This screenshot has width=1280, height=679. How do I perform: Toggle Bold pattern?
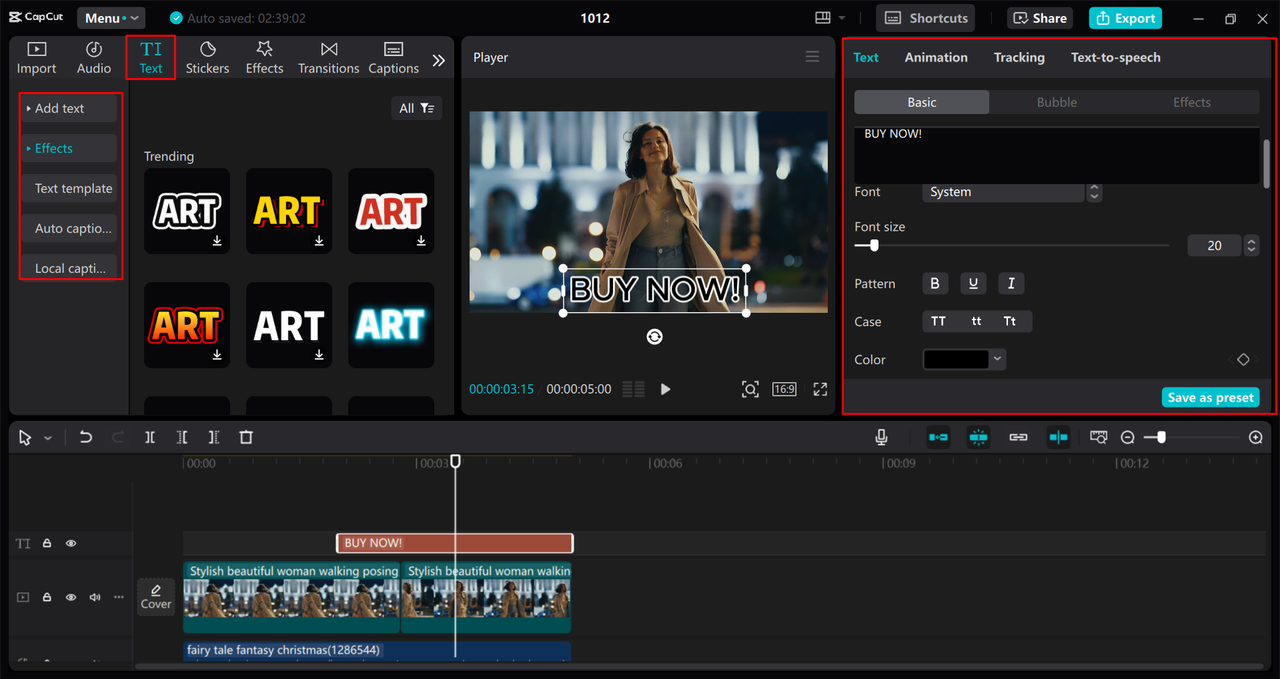pos(935,284)
